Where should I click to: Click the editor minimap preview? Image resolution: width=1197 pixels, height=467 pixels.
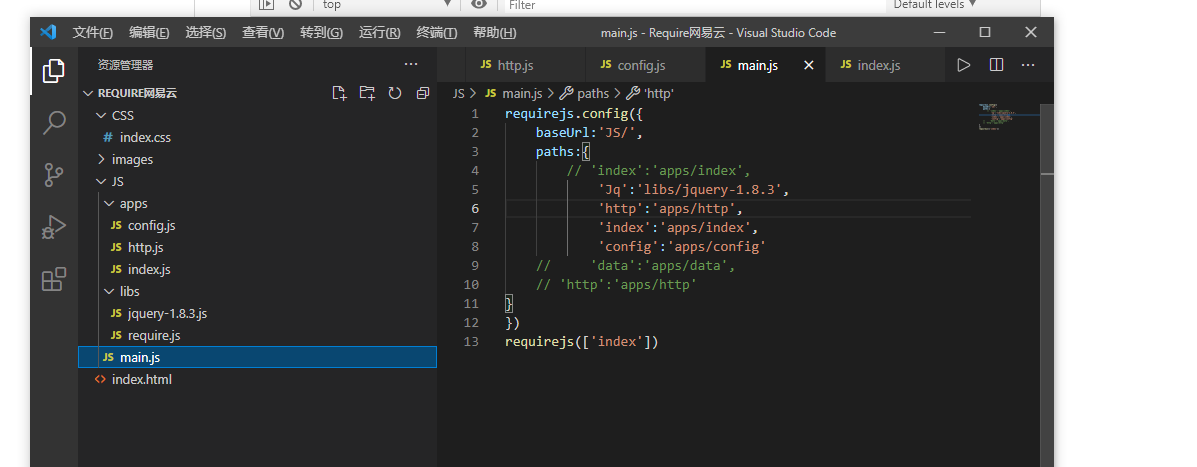click(1008, 116)
